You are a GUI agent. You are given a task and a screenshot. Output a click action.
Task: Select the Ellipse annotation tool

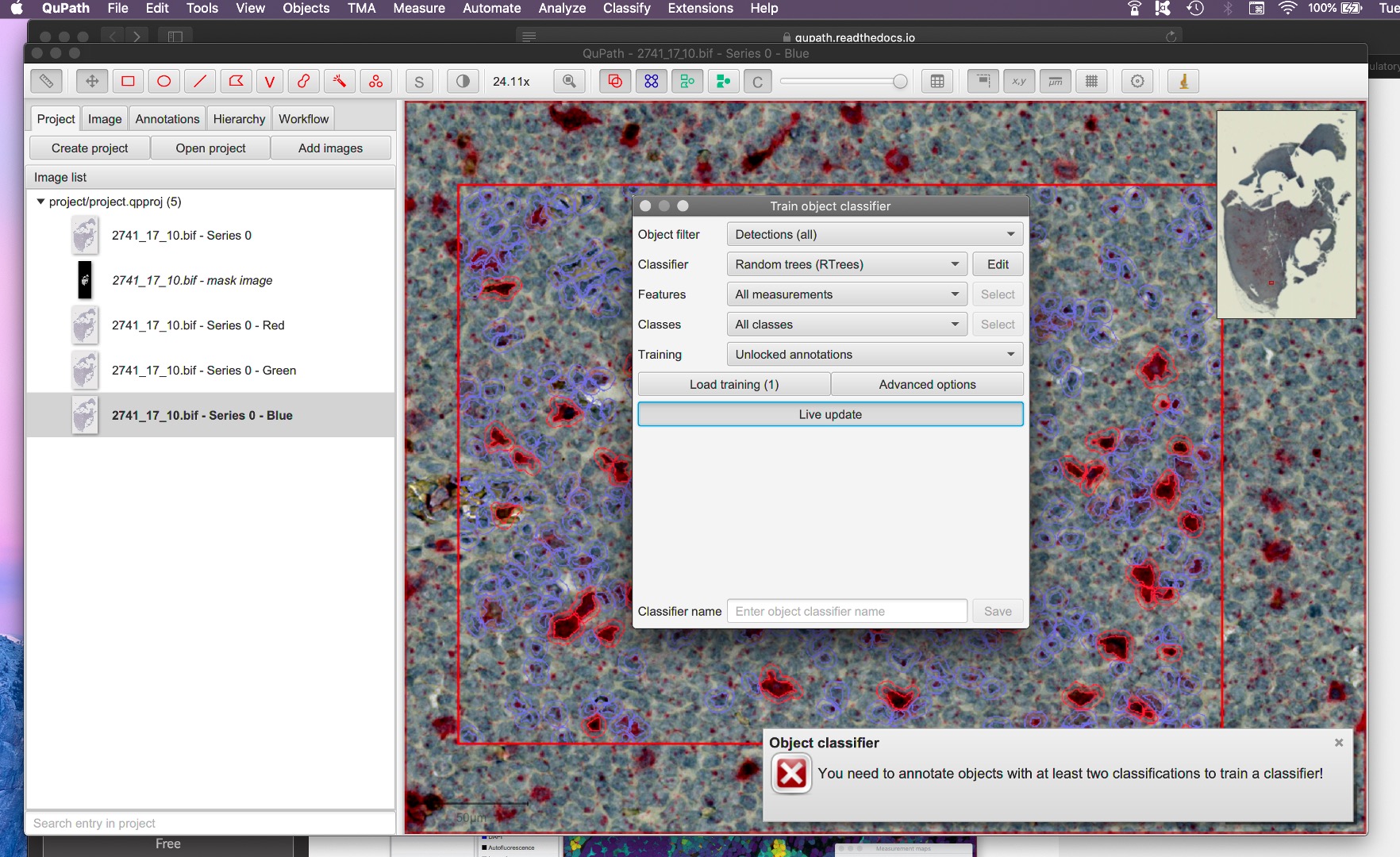163,81
